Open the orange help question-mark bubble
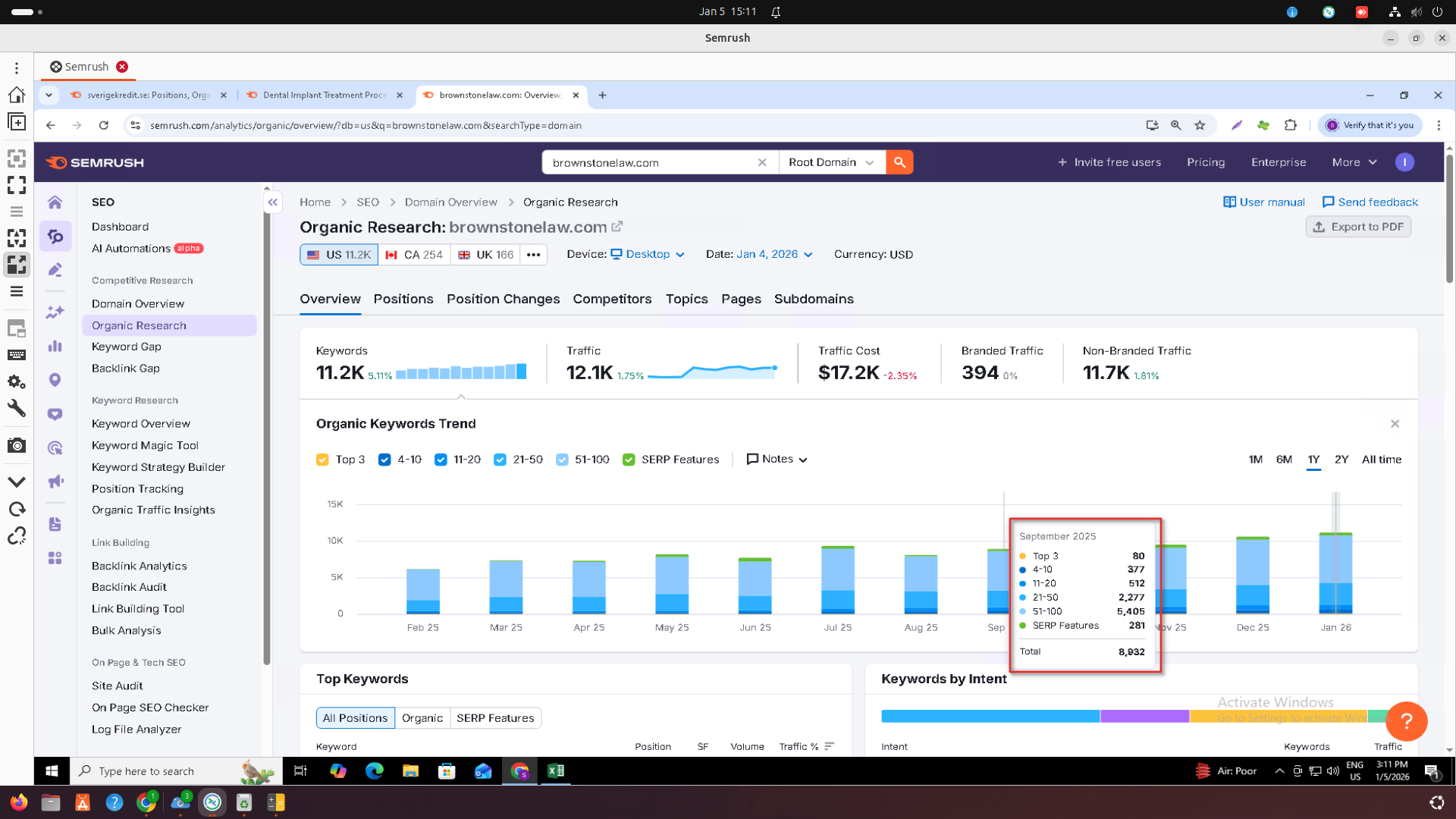The height and width of the screenshot is (819, 1456). (x=1406, y=721)
